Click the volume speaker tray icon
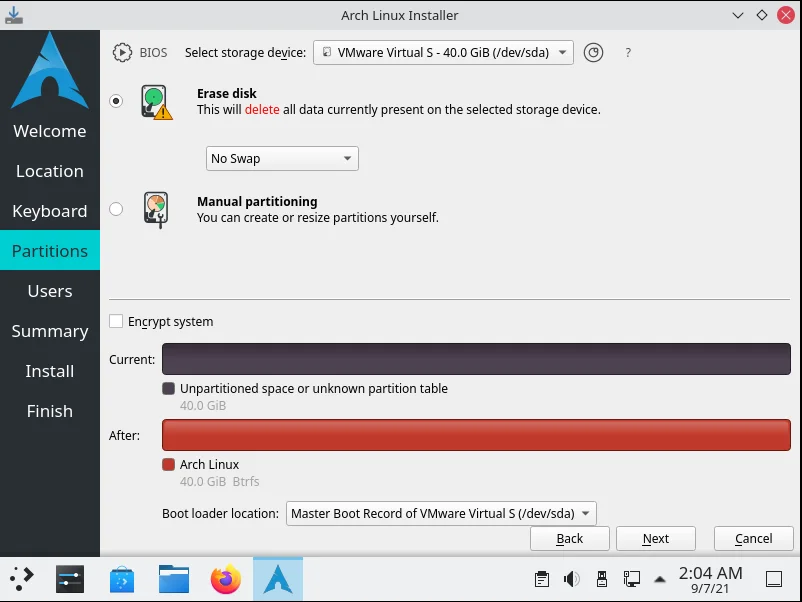The height and width of the screenshot is (602, 802). [571, 578]
